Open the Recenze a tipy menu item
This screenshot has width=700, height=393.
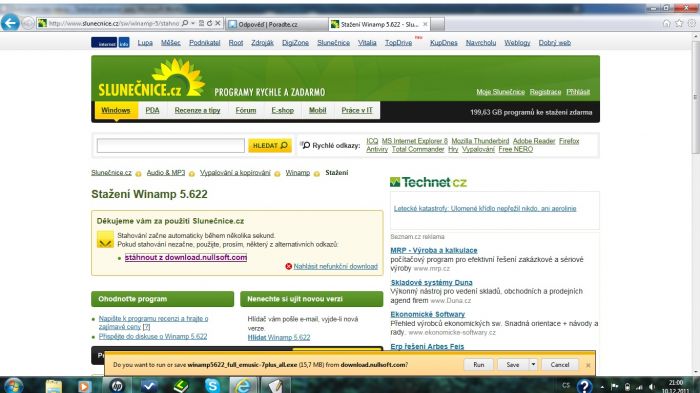197,110
